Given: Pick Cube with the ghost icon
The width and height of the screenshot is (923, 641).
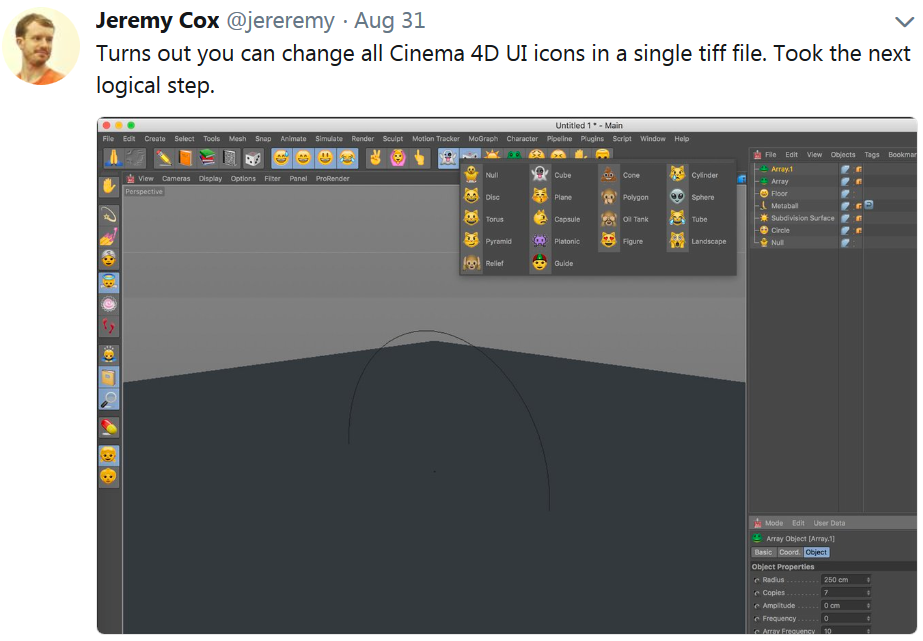Looking at the screenshot, I should tap(540, 174).
